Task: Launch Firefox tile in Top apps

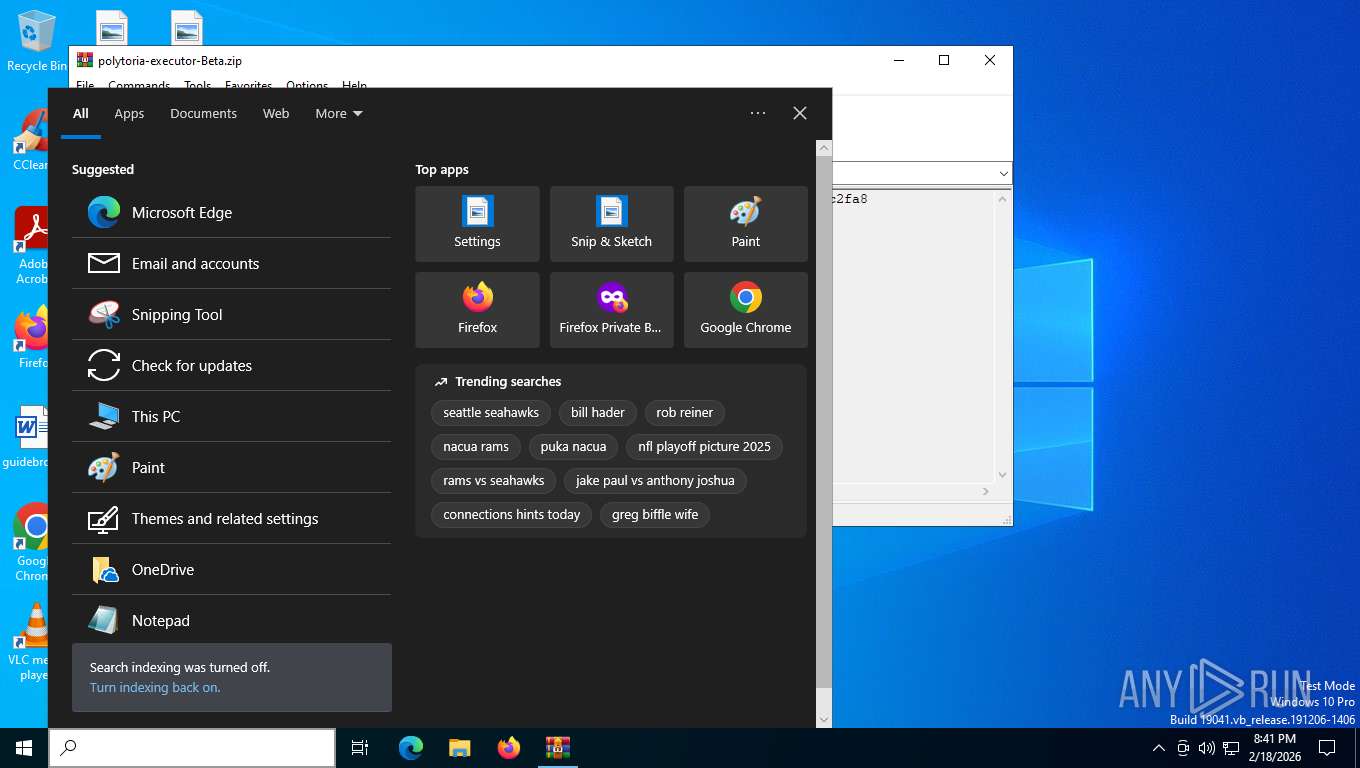Action: (477, 310)
